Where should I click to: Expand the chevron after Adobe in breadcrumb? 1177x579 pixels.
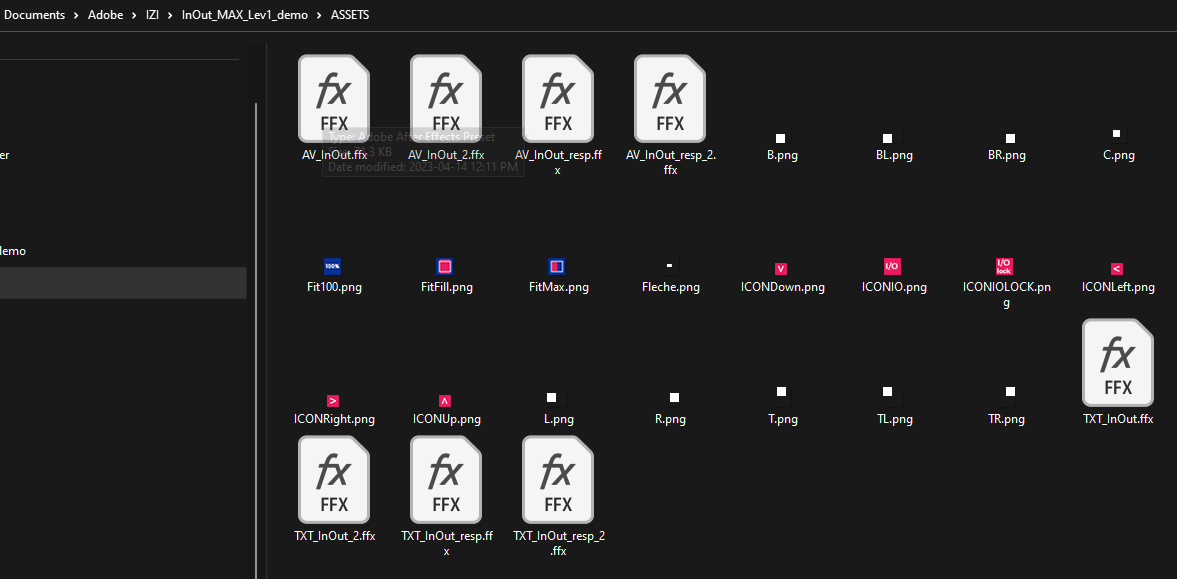point(134,15)
